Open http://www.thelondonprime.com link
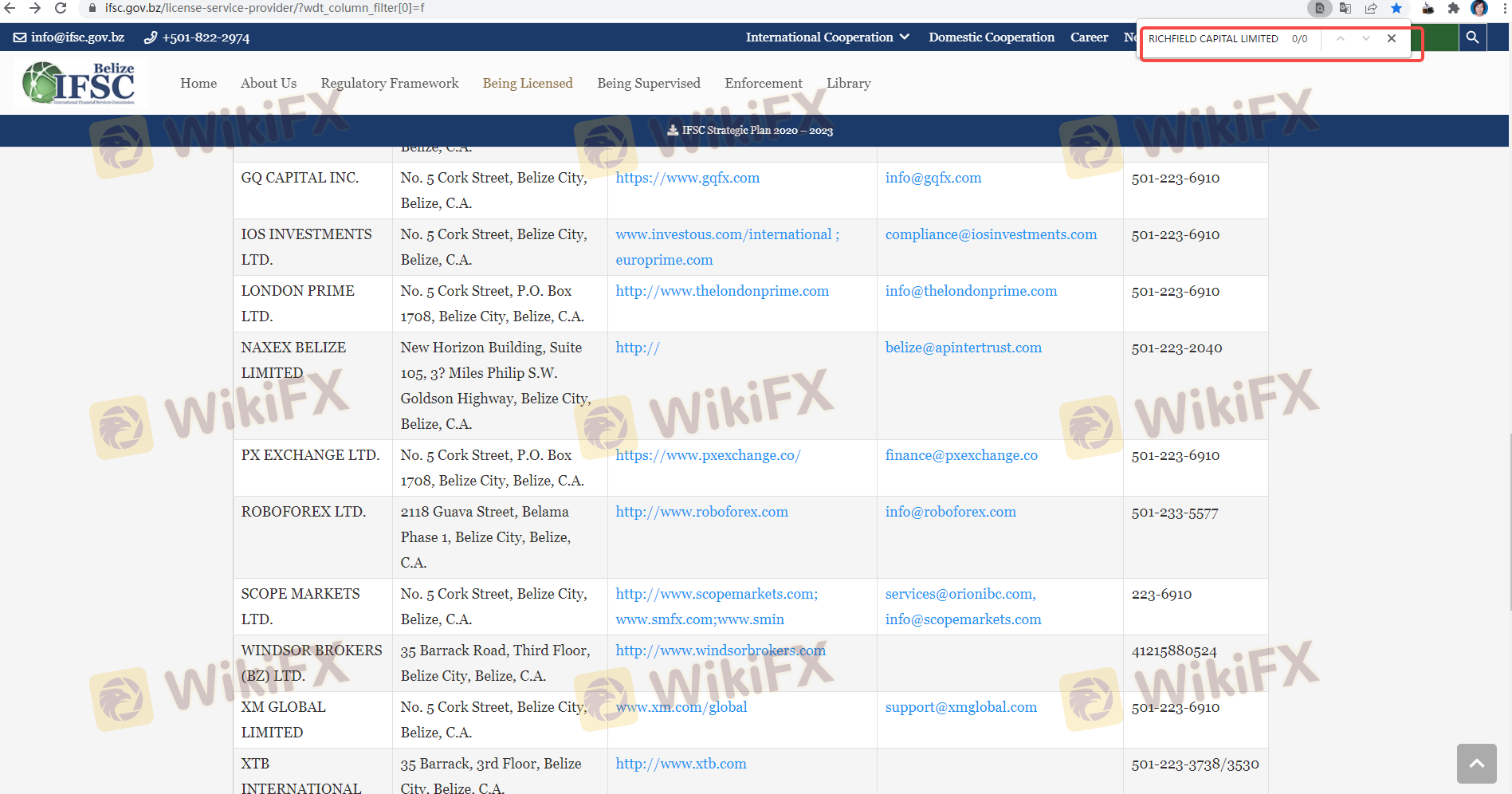This screenshot has width=1512, height=794. pos(722,291)
